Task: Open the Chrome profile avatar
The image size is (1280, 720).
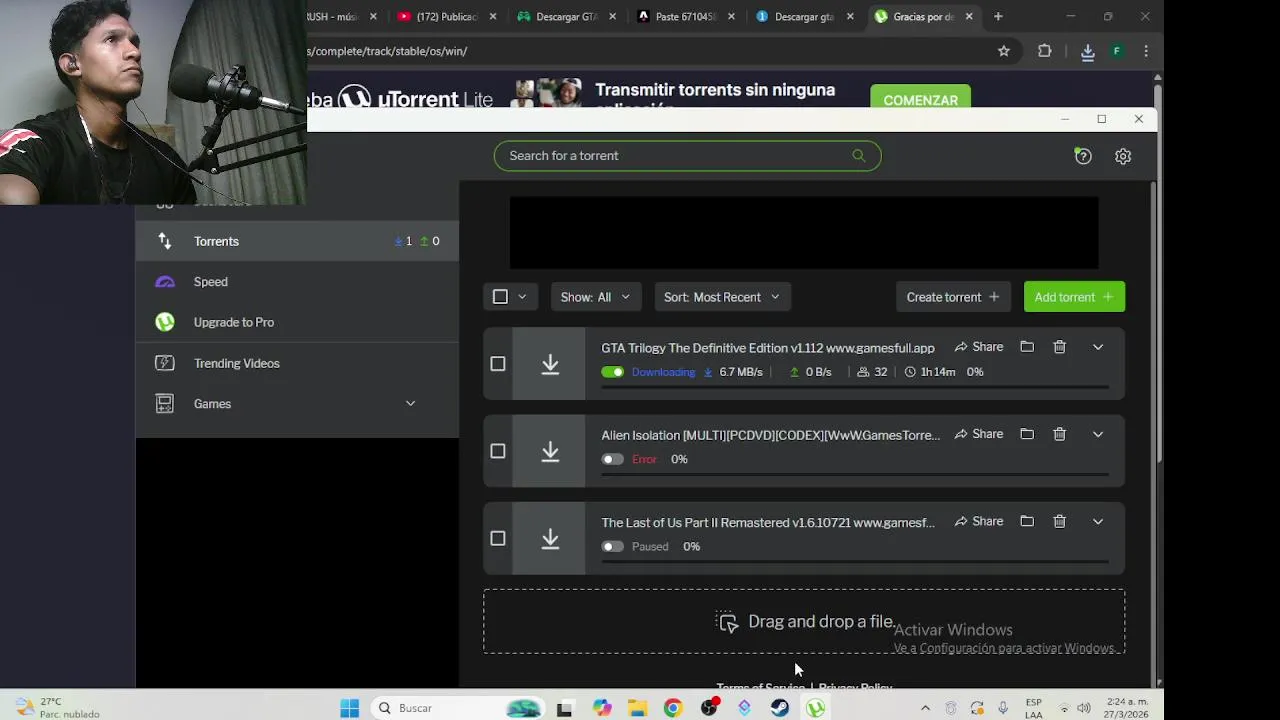Action: point(1117,51)
